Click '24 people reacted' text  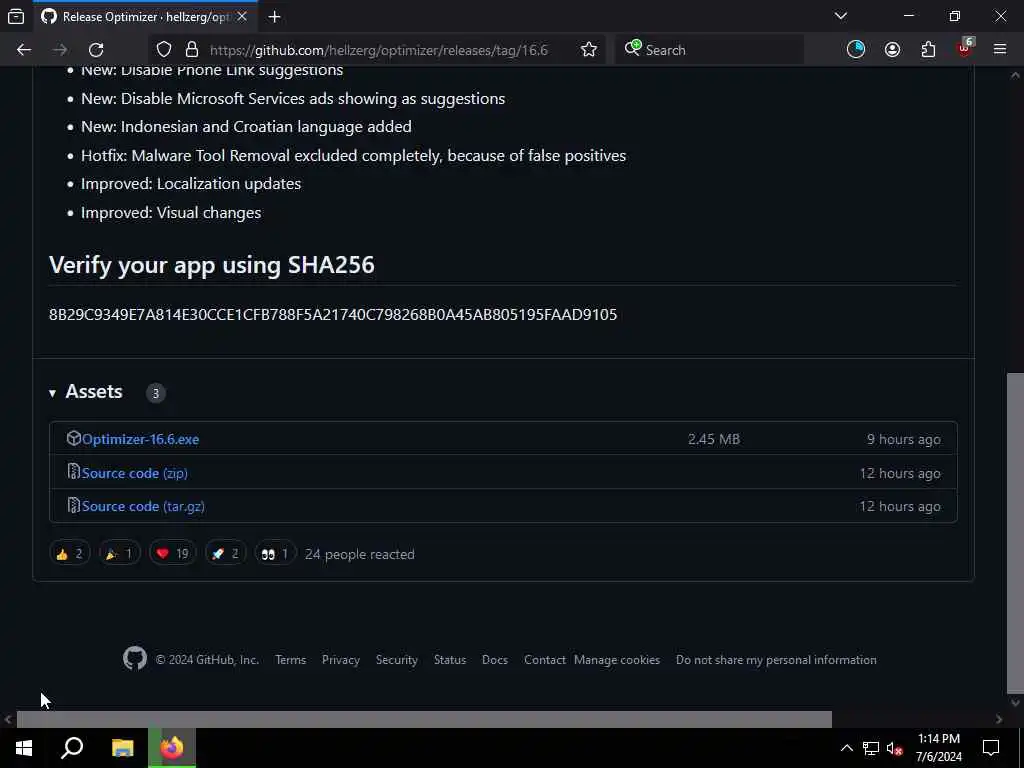pyautogui.click(x=360, y=554)
